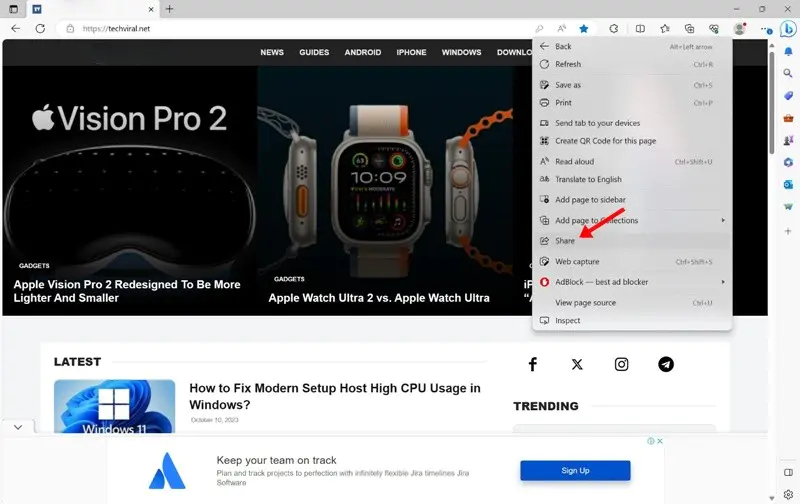Click the favorites star in address bar

pos(584,29)
